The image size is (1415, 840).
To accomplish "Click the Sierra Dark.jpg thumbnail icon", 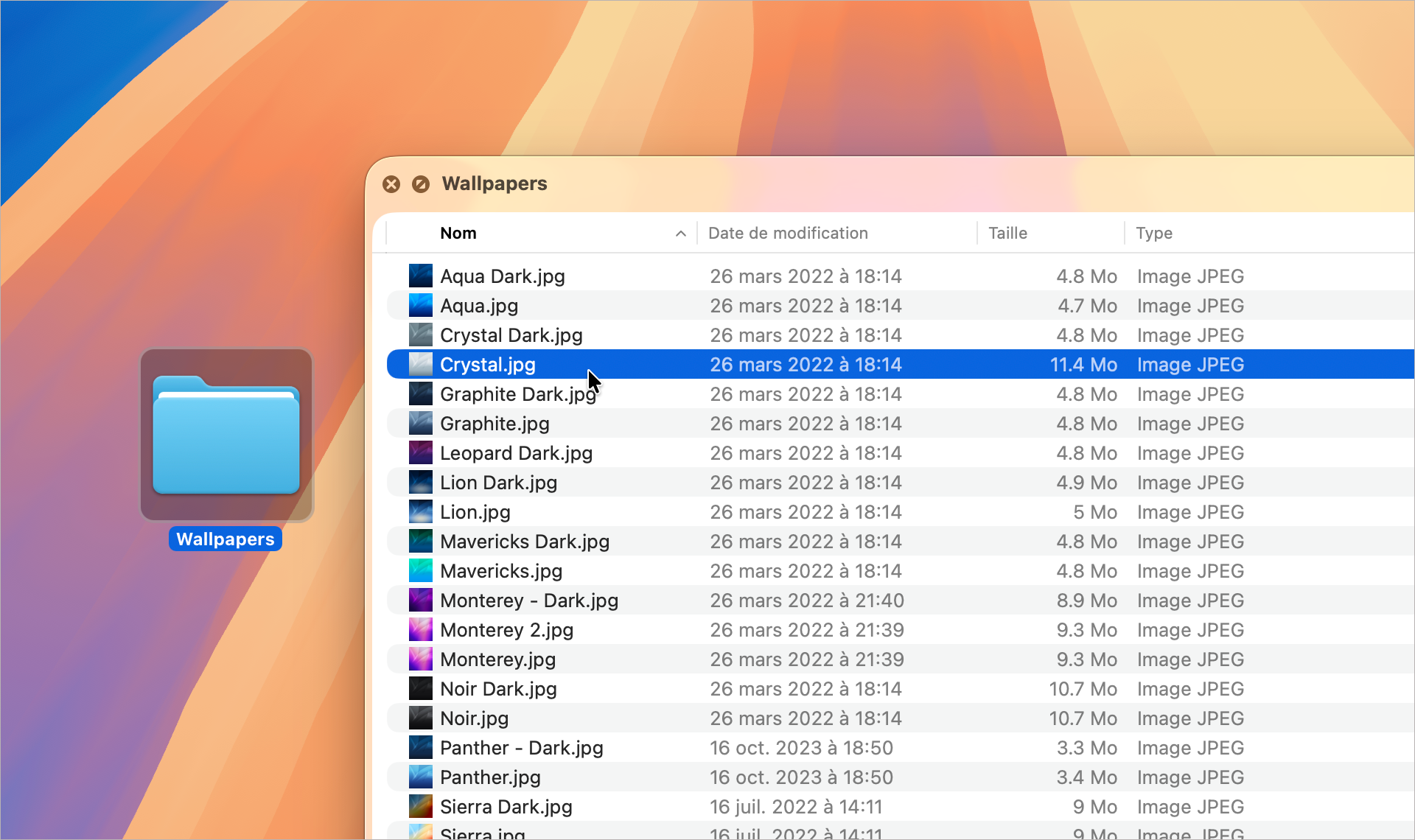I will [x=421, y=807].
